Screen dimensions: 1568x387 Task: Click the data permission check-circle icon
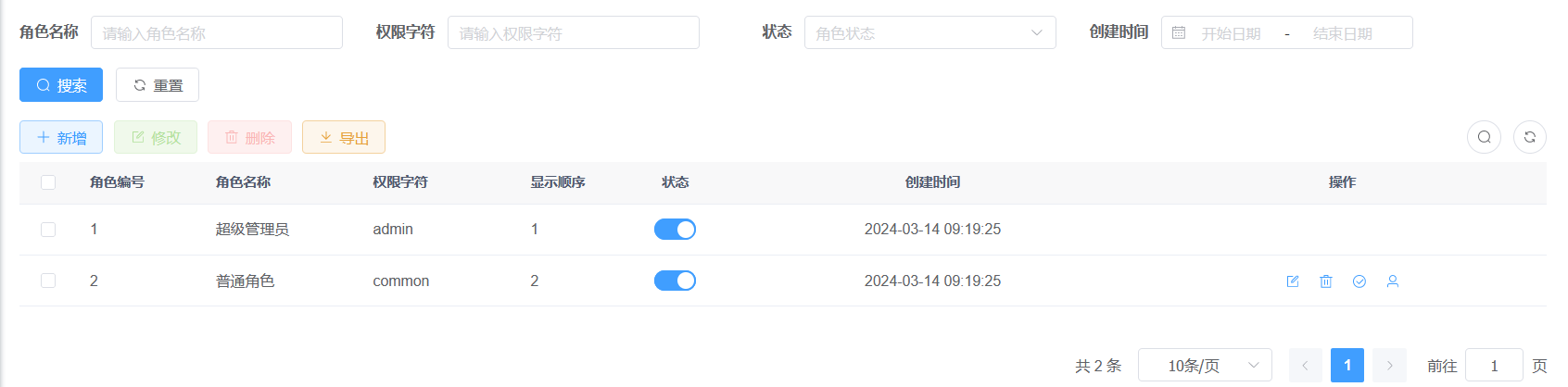tap(1359, 281)
